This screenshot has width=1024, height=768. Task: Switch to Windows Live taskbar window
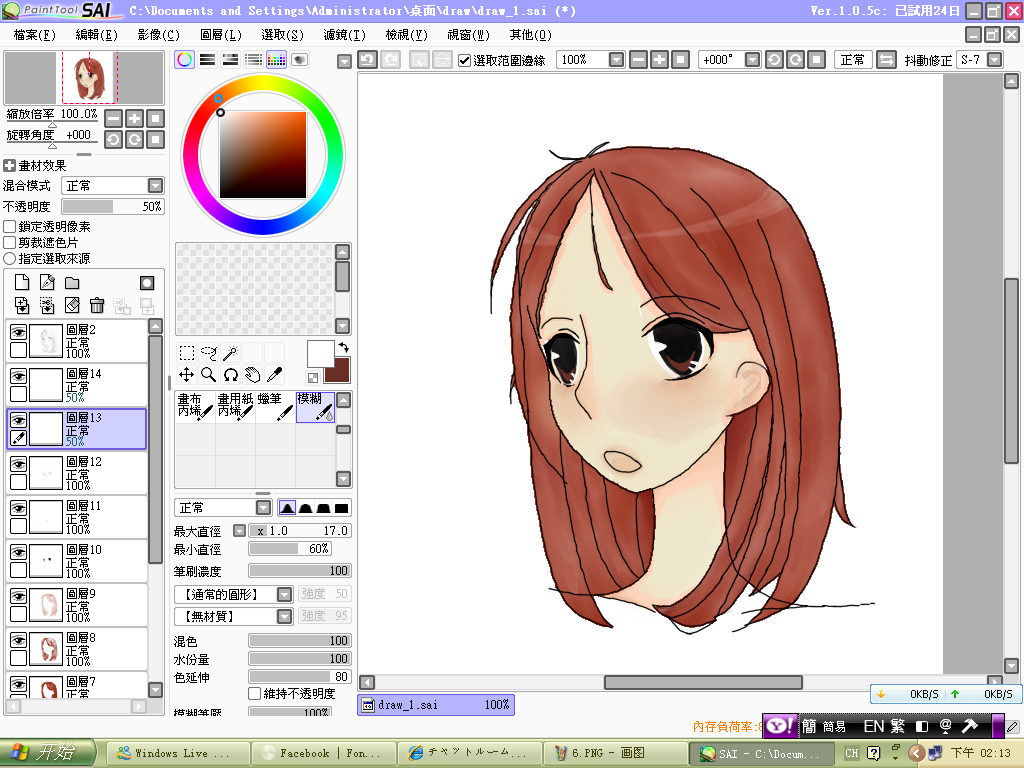click(178, 754)
